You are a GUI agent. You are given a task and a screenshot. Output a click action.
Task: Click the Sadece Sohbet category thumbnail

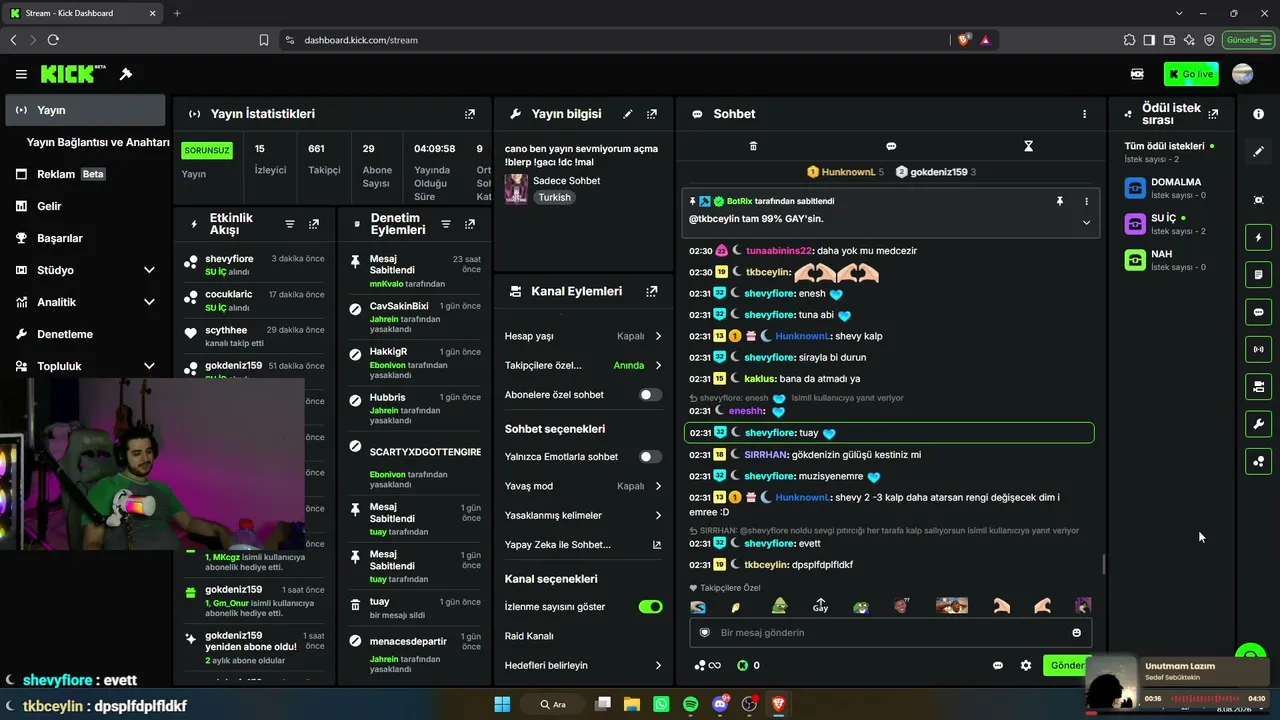coord(516,189)
